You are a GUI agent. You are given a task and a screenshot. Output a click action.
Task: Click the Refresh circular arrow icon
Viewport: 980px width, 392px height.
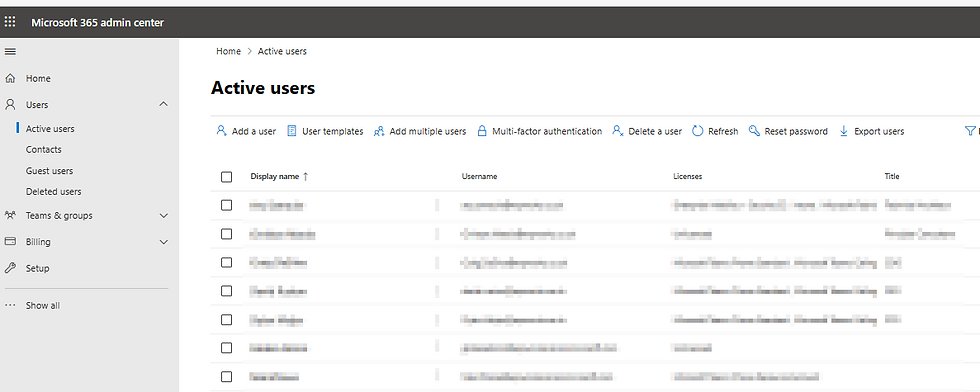coord(698,131)
